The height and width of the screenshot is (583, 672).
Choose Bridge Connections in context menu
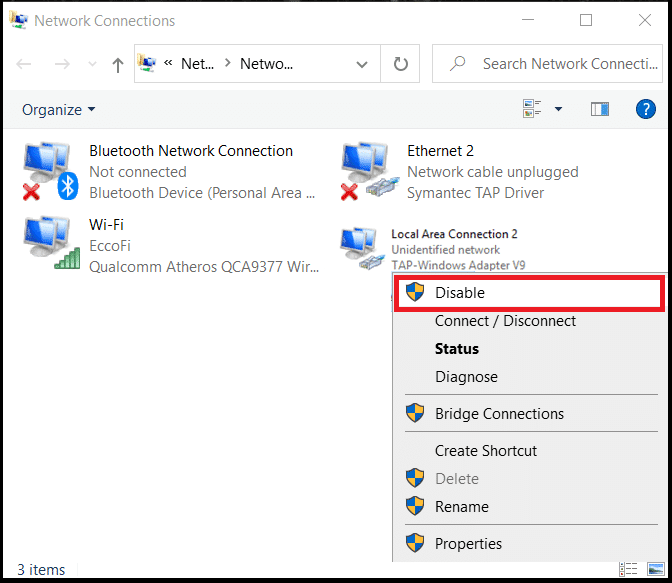pos(529,414)
